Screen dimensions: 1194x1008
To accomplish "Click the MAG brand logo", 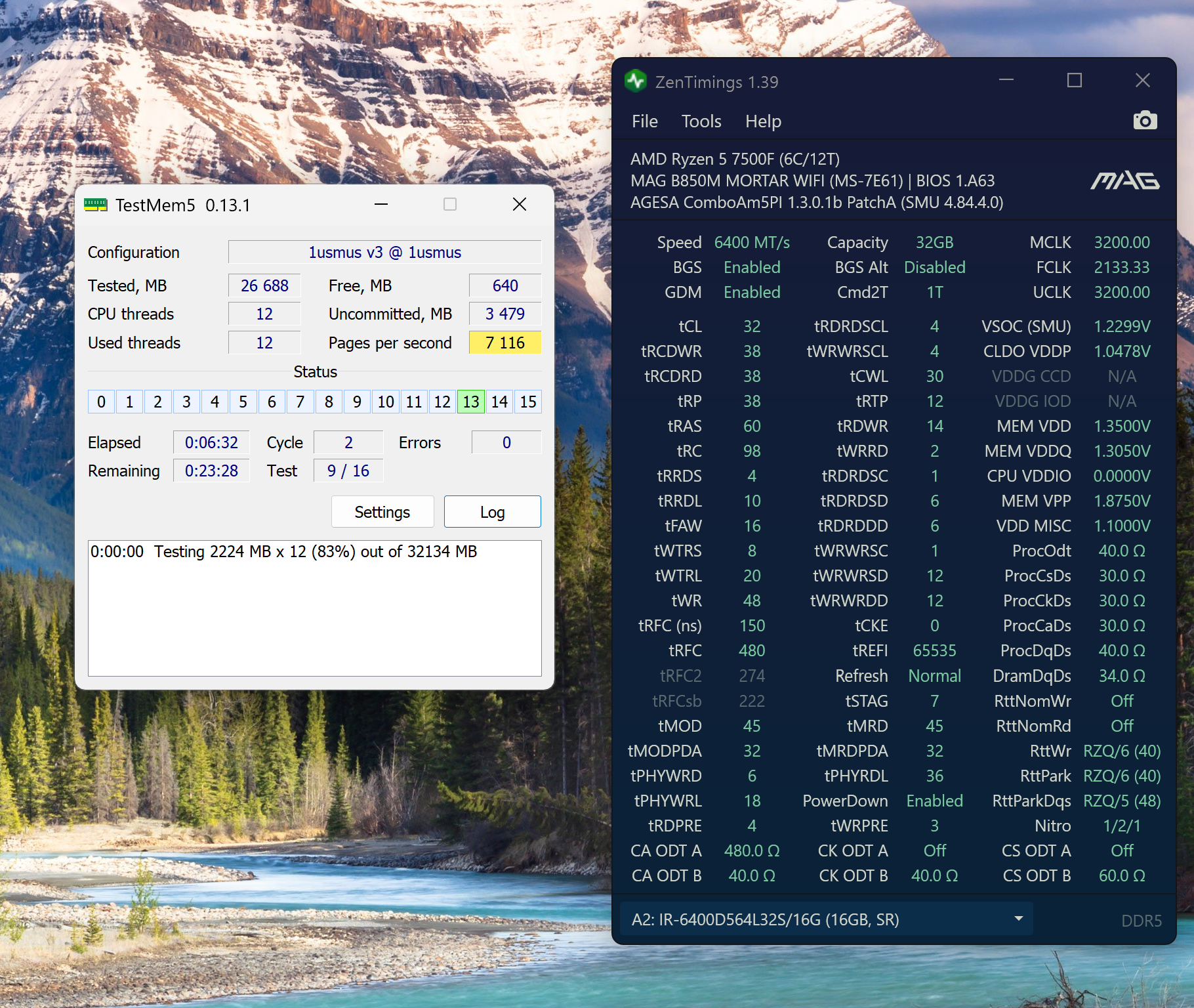I will [x=1124, y=180].
